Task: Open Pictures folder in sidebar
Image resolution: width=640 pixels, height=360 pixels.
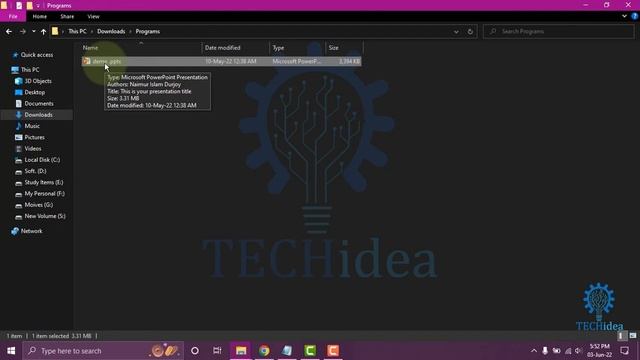Action: (x=34, y=137)
